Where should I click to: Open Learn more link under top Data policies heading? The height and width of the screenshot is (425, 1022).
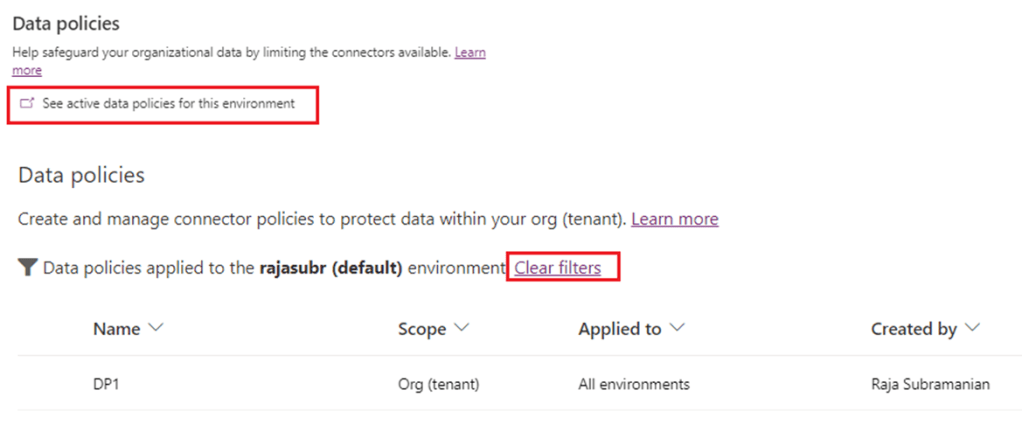click(x=470, y=52)
